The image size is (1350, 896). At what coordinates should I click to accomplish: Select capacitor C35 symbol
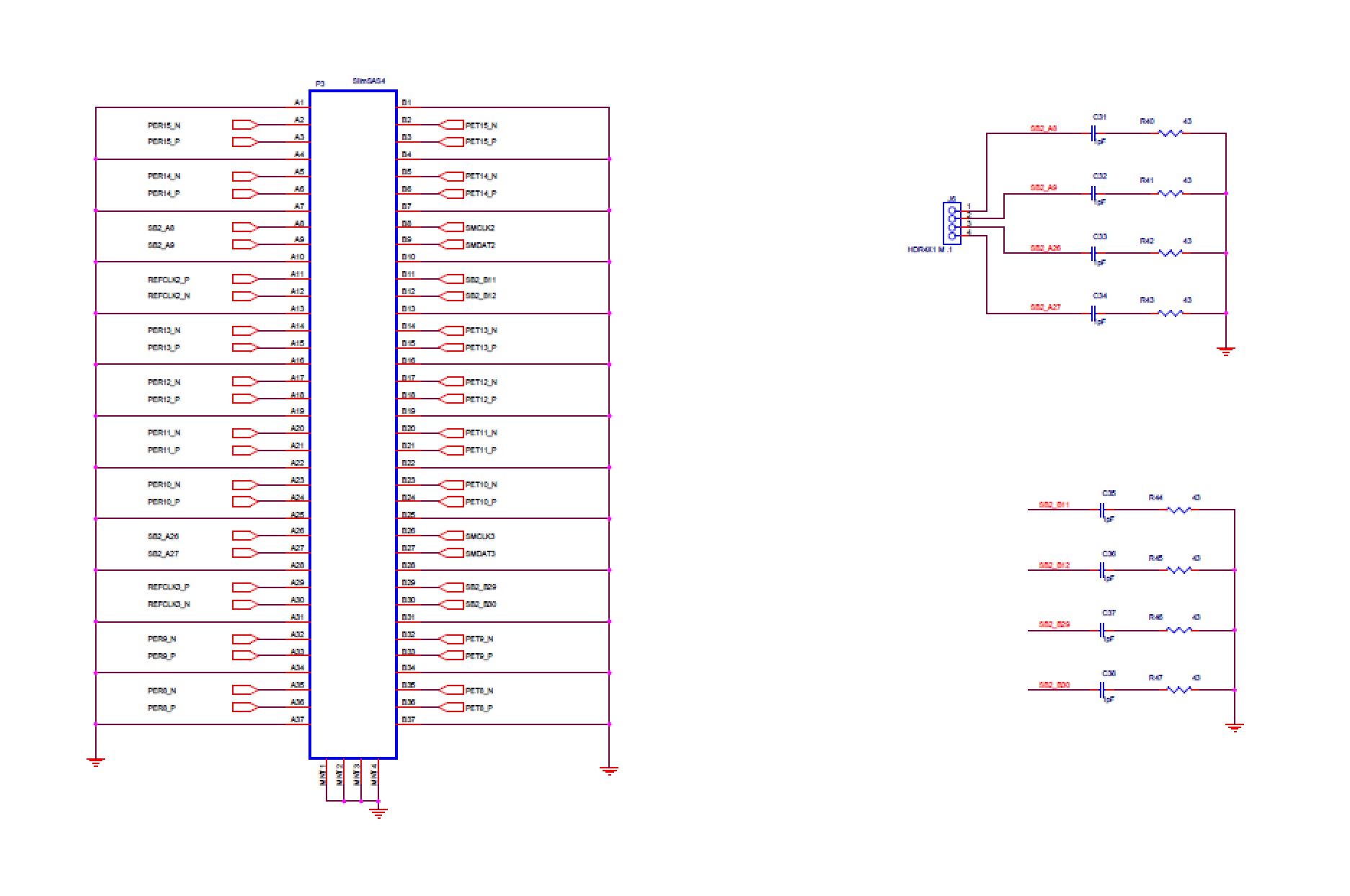point(1103,510)
